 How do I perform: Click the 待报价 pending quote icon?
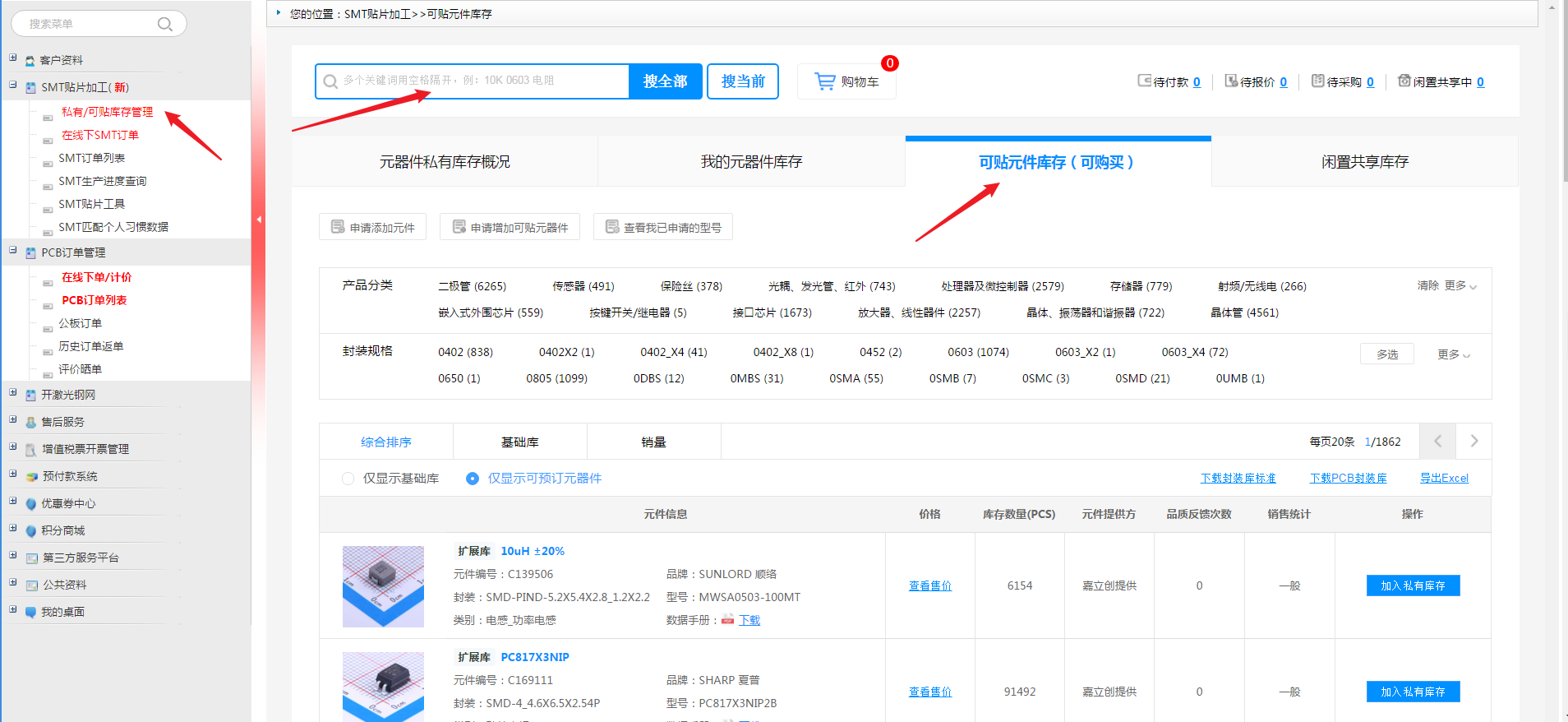point(1231,81)
